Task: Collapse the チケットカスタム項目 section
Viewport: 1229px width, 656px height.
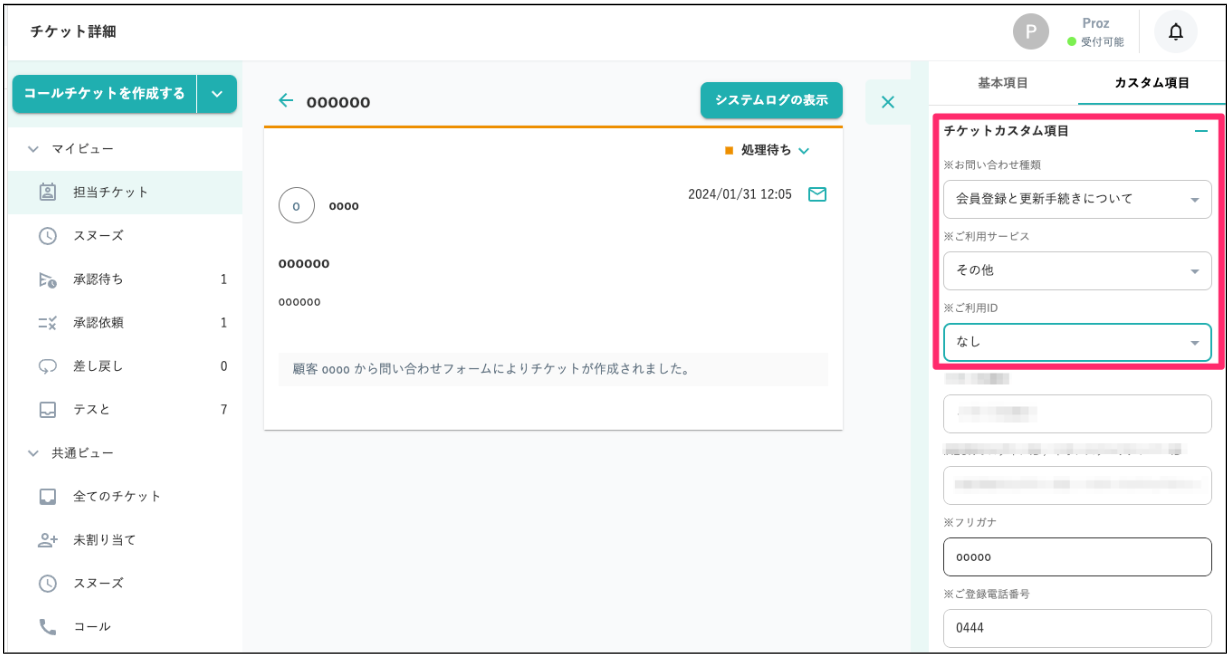Action: [x=1201, y=131]
